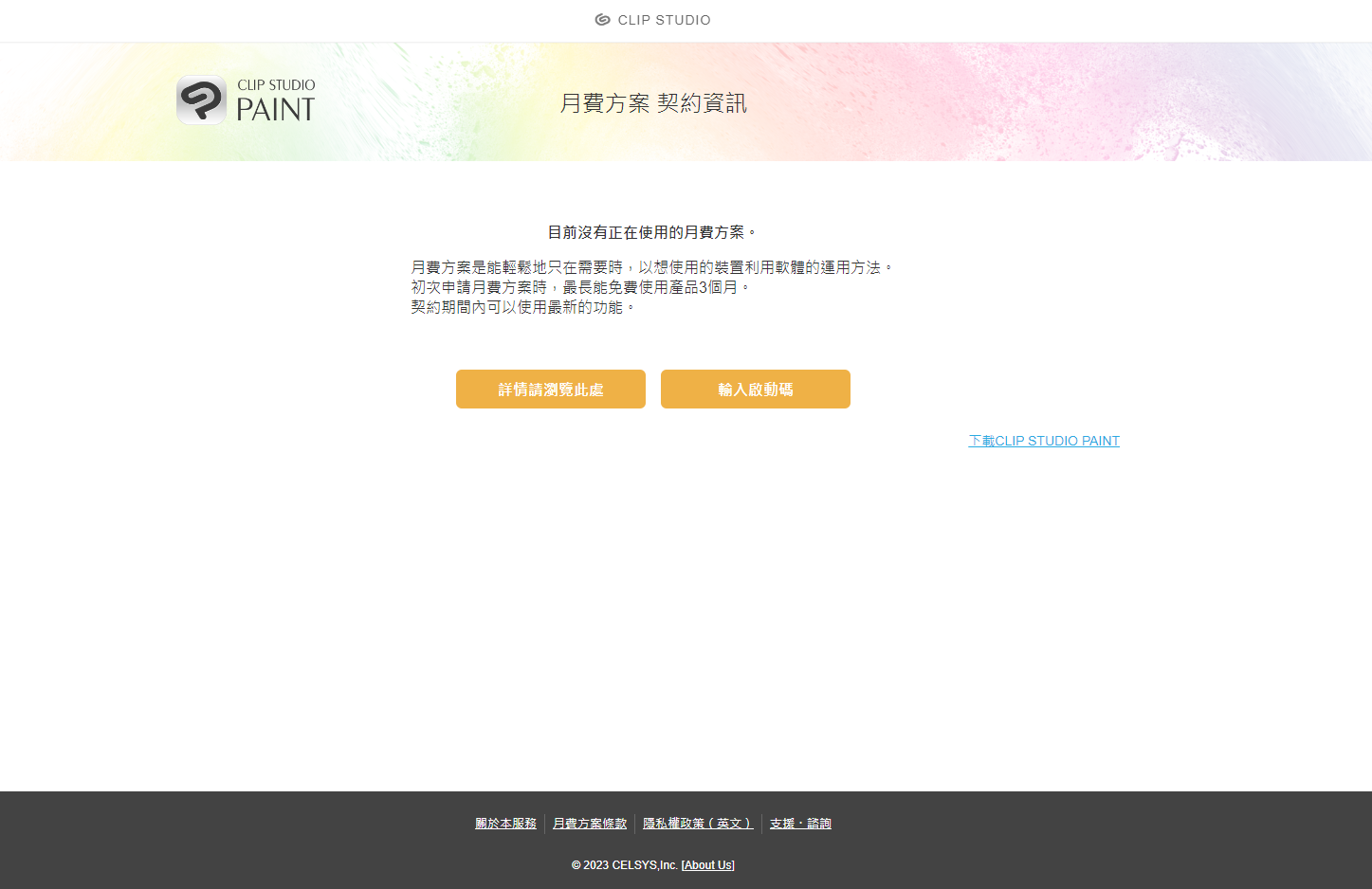Screen dimensions: 1372x889
Task: Click the line about 免費使用產品3個月
Action: click(x=581, y=287)
